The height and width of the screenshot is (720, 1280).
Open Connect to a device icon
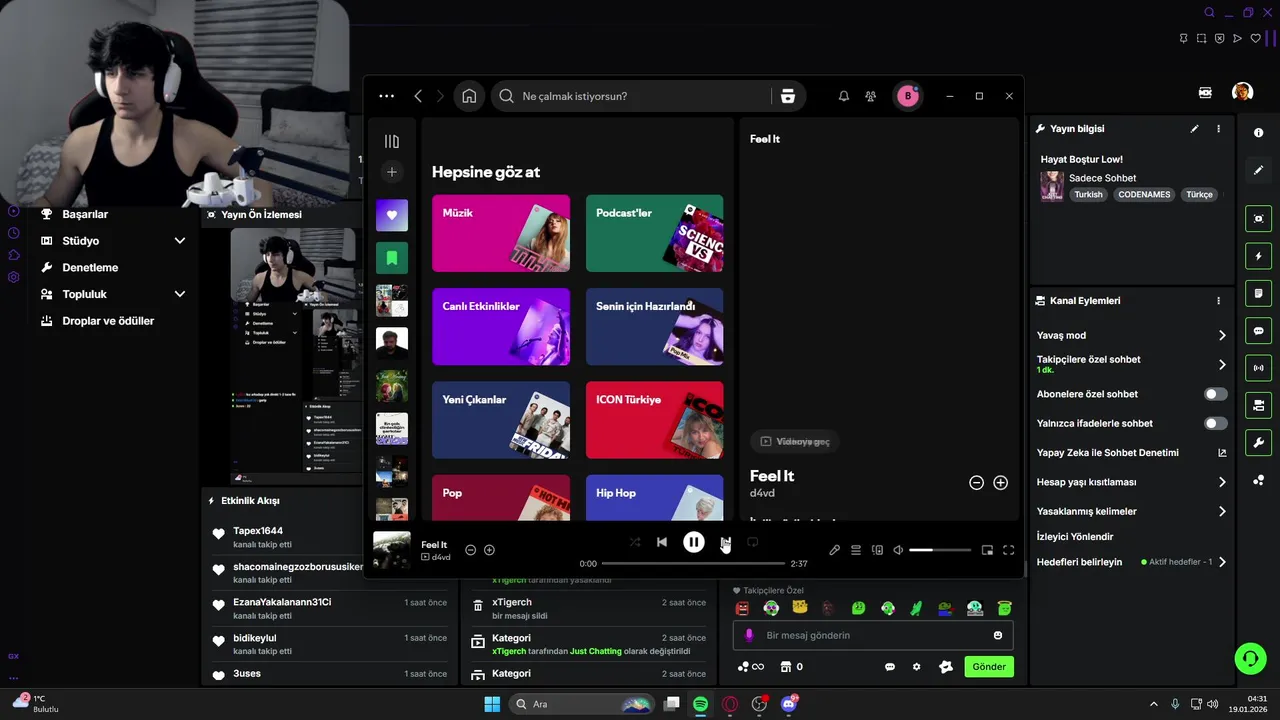[877, 550]
